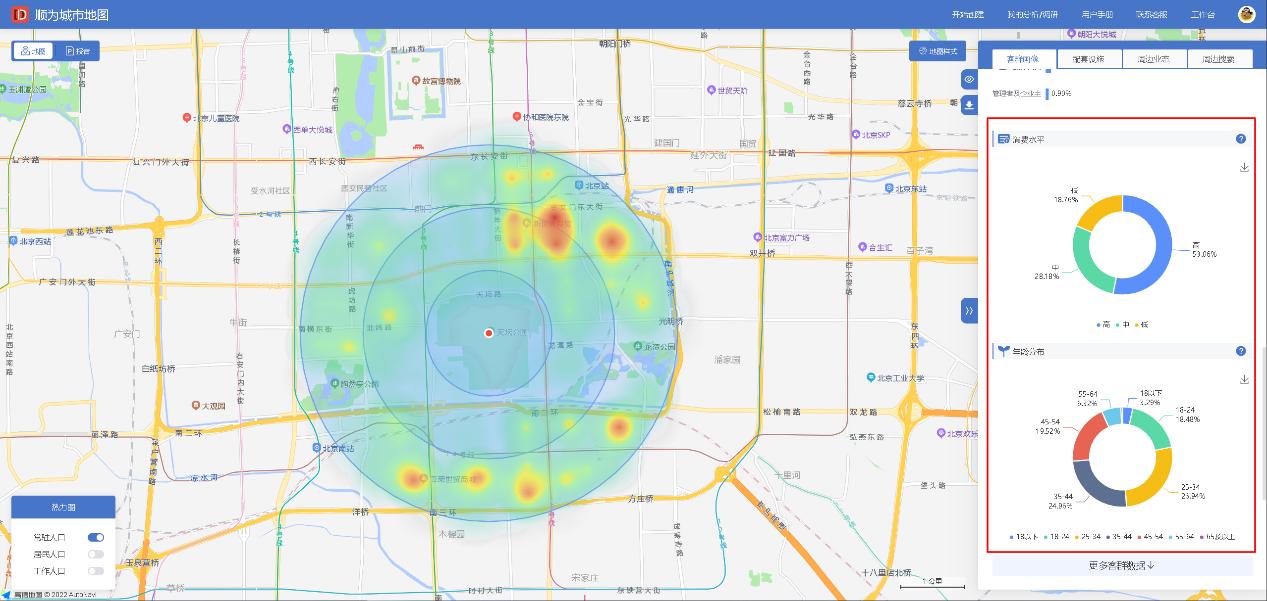Collapse the right panel with the double-chevron
The width and height of the screenshot is (1267, 601).
pyautogui.click(x=969, y=311)
